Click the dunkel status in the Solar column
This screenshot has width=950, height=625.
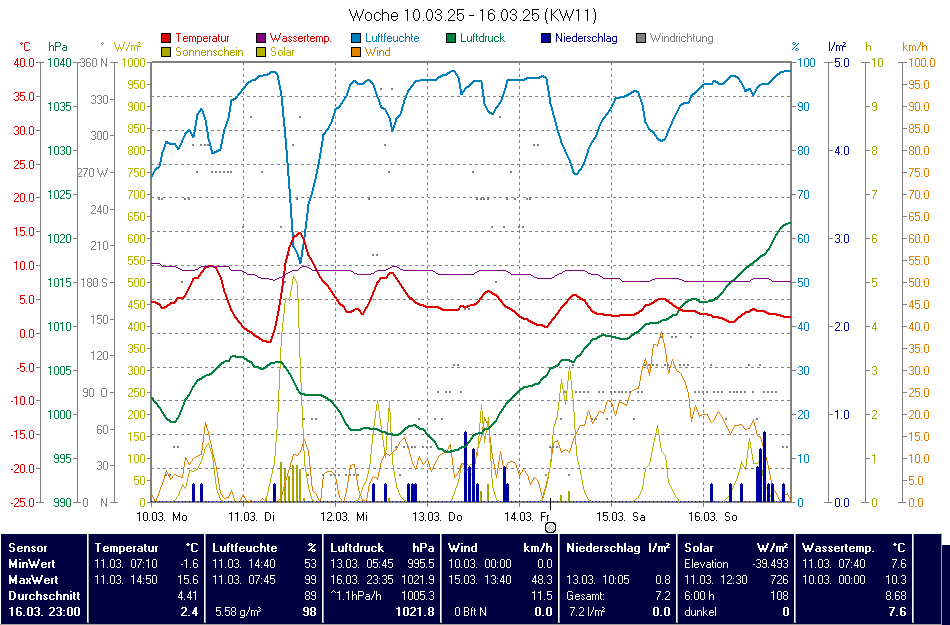pyautogui.click(x=700, y=612)
